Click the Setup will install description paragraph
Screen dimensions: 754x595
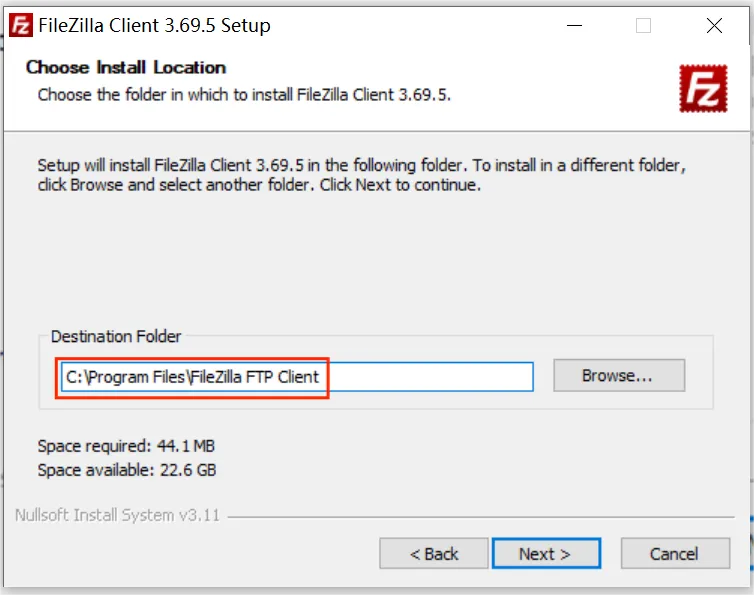361,175
